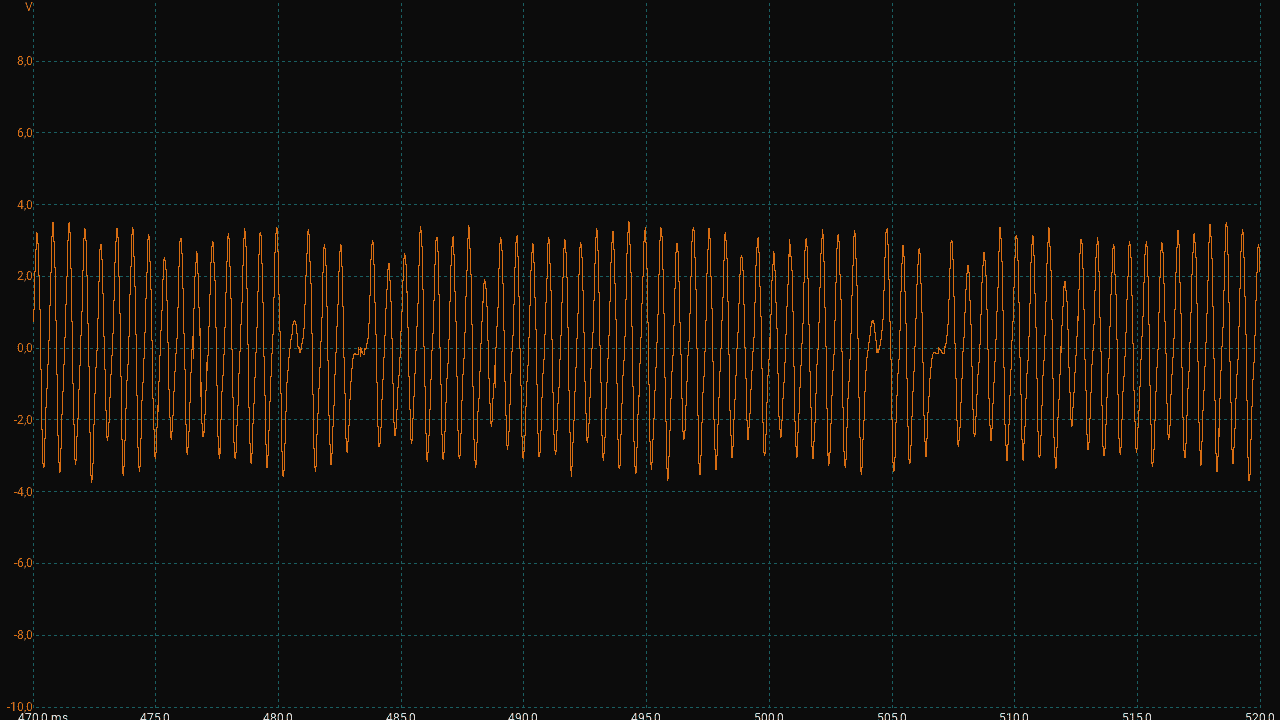This screenshot has width=1280, height=720.
Task: Select the 510.0 time axis label
Action: (x=1014, y=716)
